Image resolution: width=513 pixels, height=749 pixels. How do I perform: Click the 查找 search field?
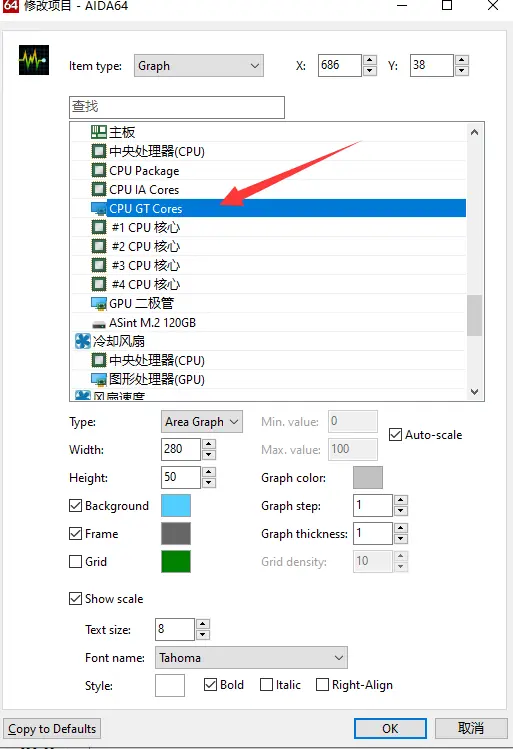pyautogui.click(x=177, y=107)
